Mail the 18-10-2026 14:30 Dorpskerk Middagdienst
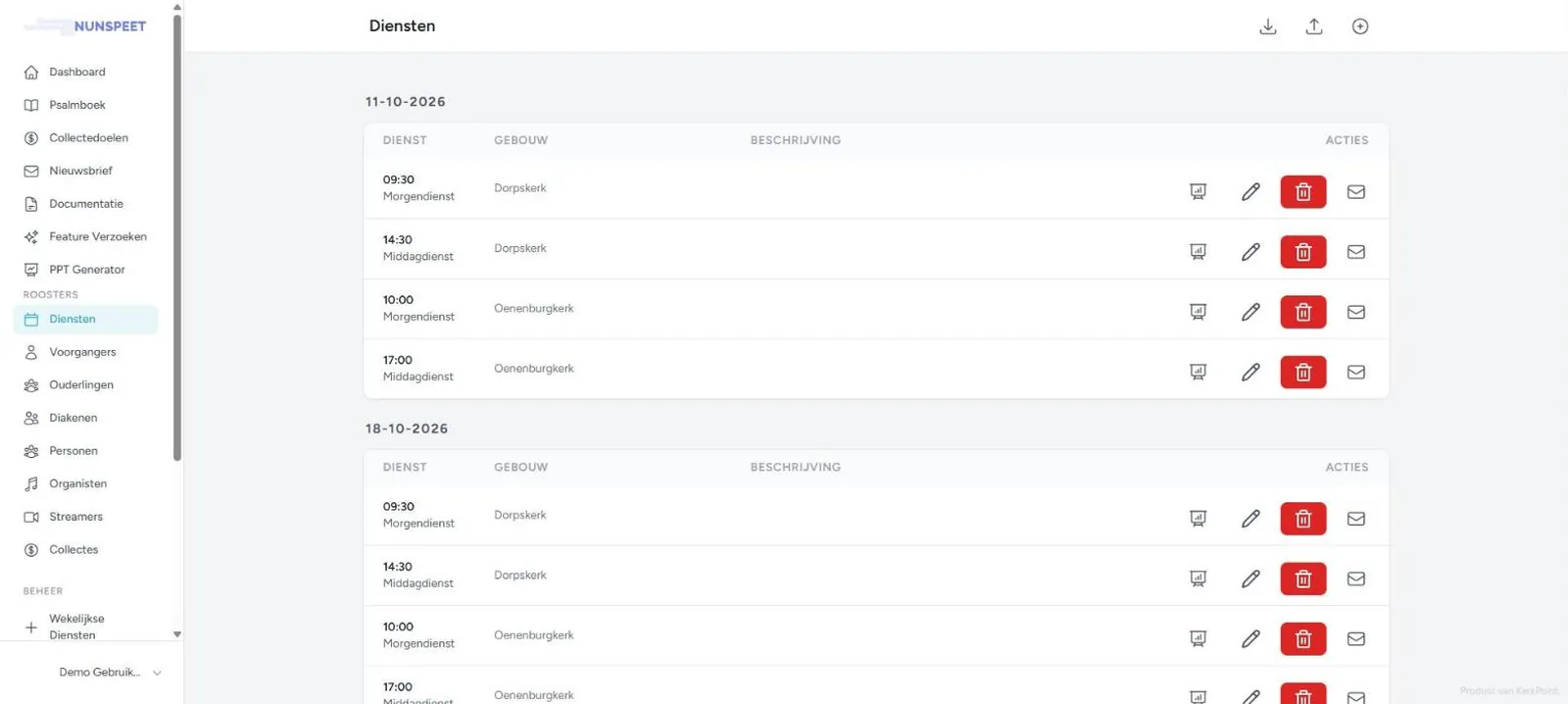Screen dimensions: 1568x704 point(1356,579)
